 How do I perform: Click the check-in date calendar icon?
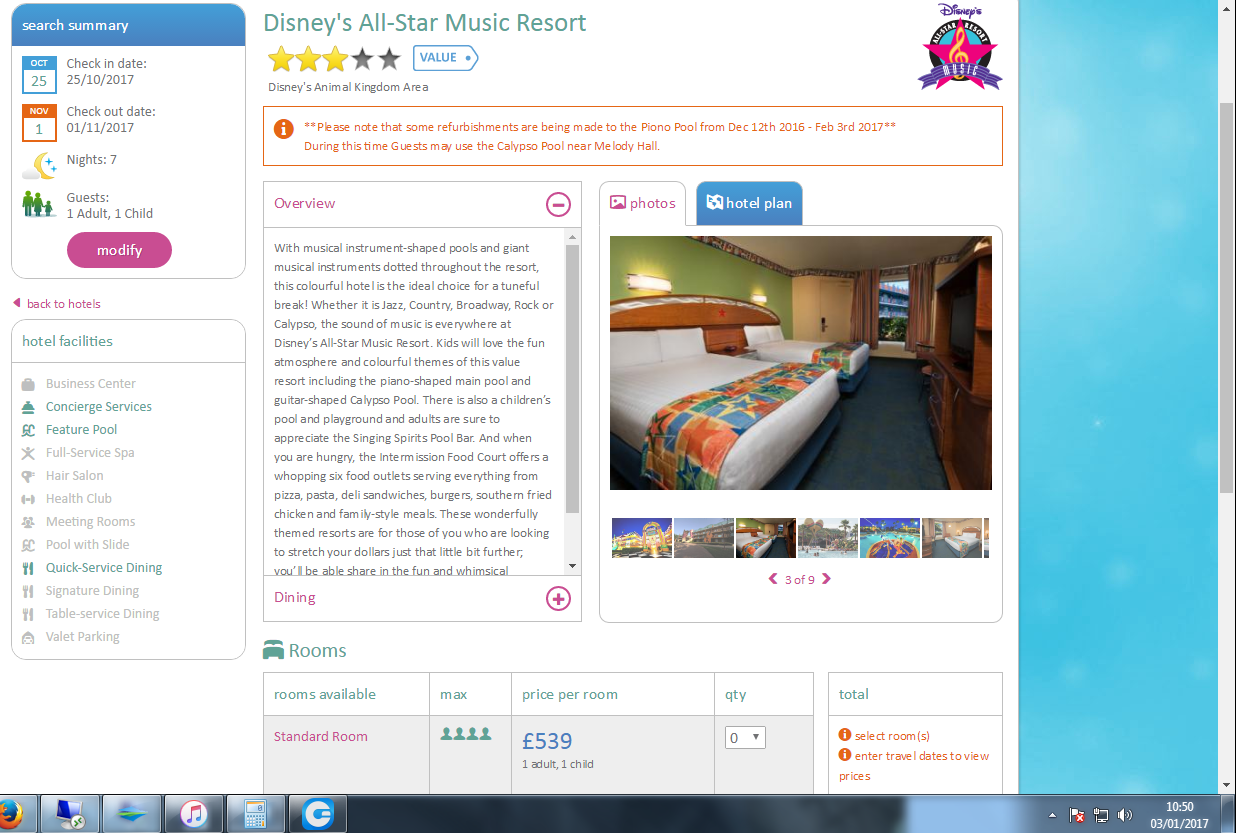[x=39, y=75]
